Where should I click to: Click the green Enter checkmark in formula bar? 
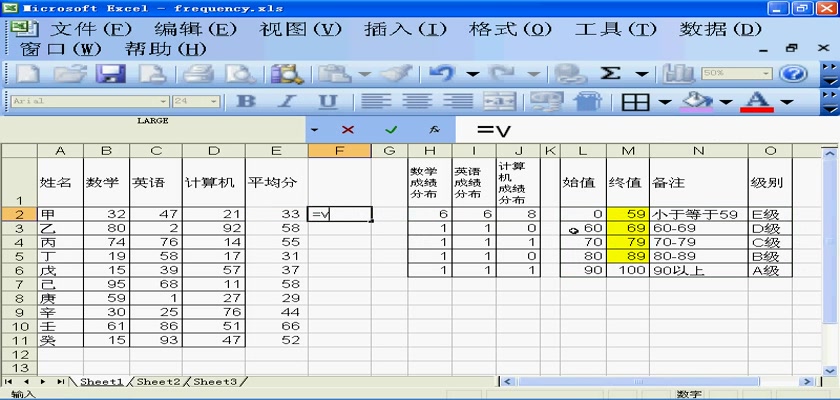391,130
